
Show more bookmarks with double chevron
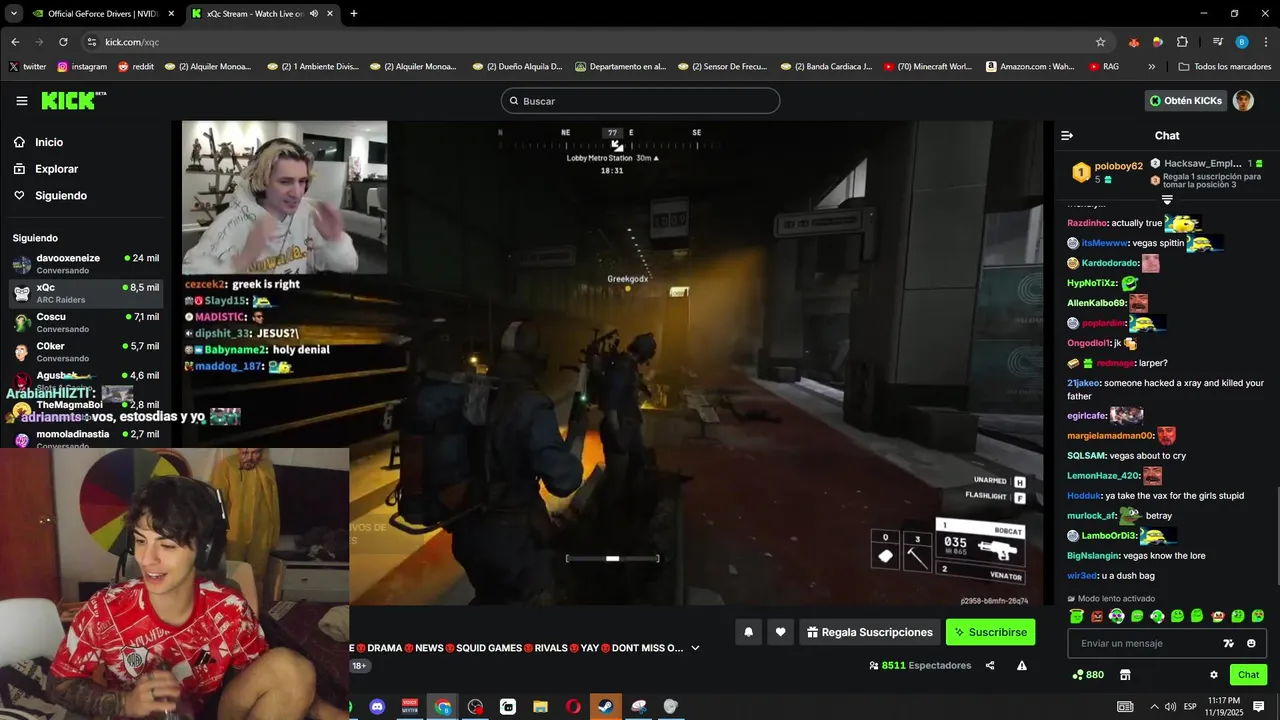pos(1152,67)
